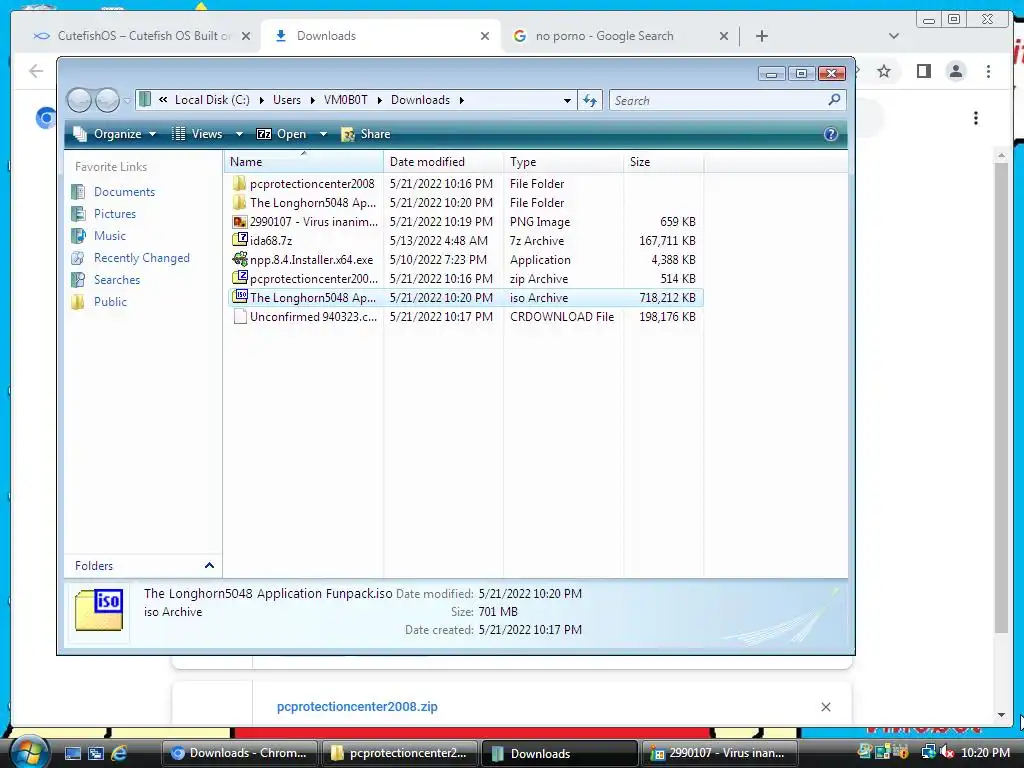Click the large iso preview icon in details pane
The image size is (1024, 768).
[99, 610]
